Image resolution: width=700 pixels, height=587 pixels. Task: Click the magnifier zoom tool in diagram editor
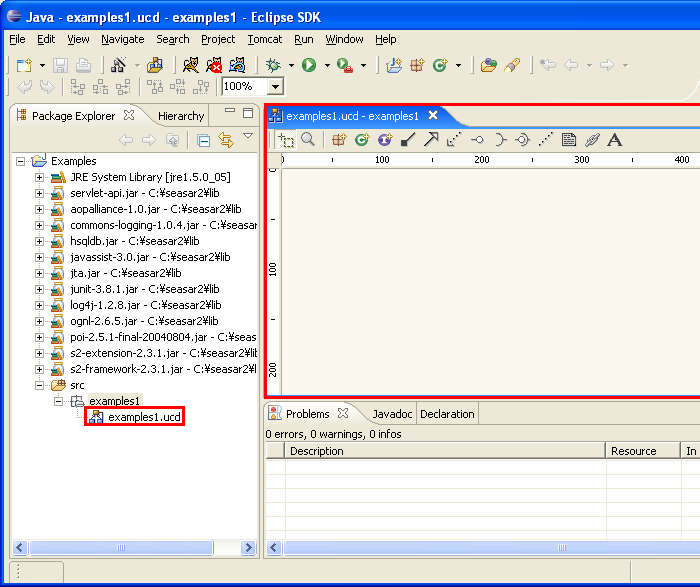[308, 140]
